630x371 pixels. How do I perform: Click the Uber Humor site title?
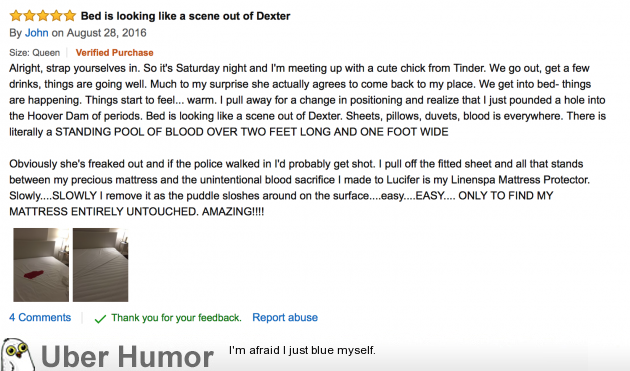[x=127, y=357]
